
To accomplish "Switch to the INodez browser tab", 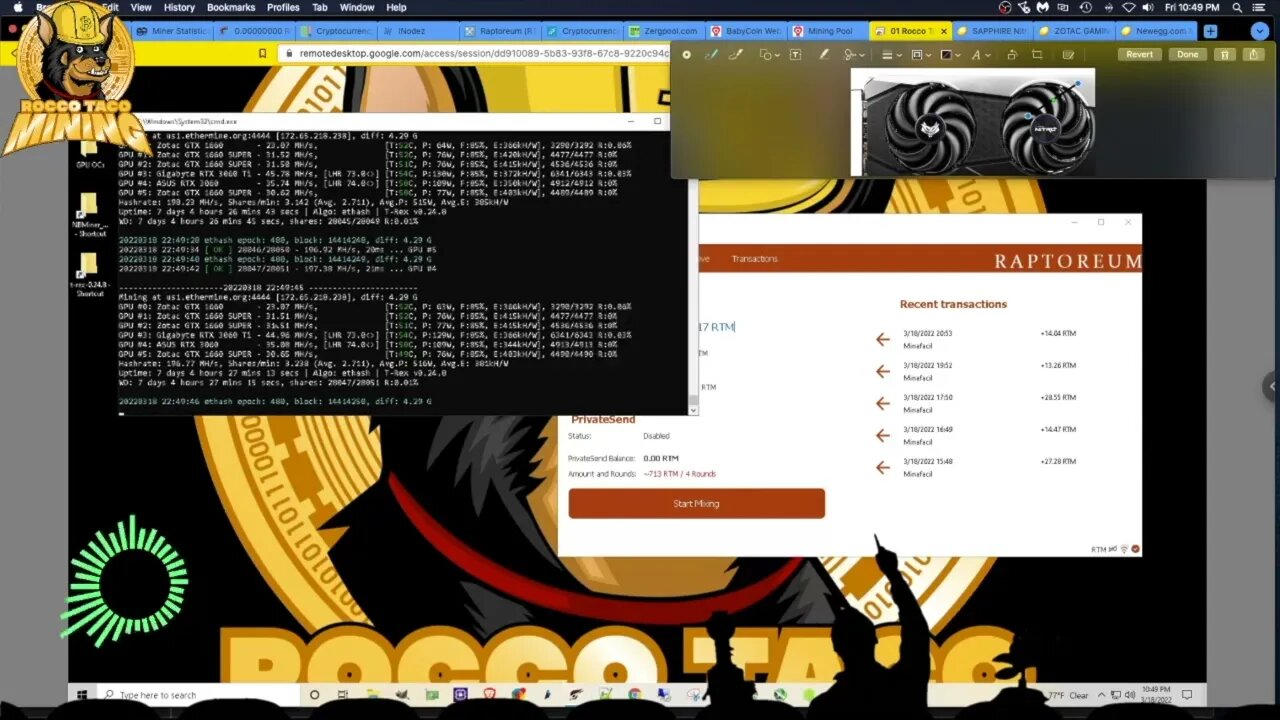I will 418,31.
